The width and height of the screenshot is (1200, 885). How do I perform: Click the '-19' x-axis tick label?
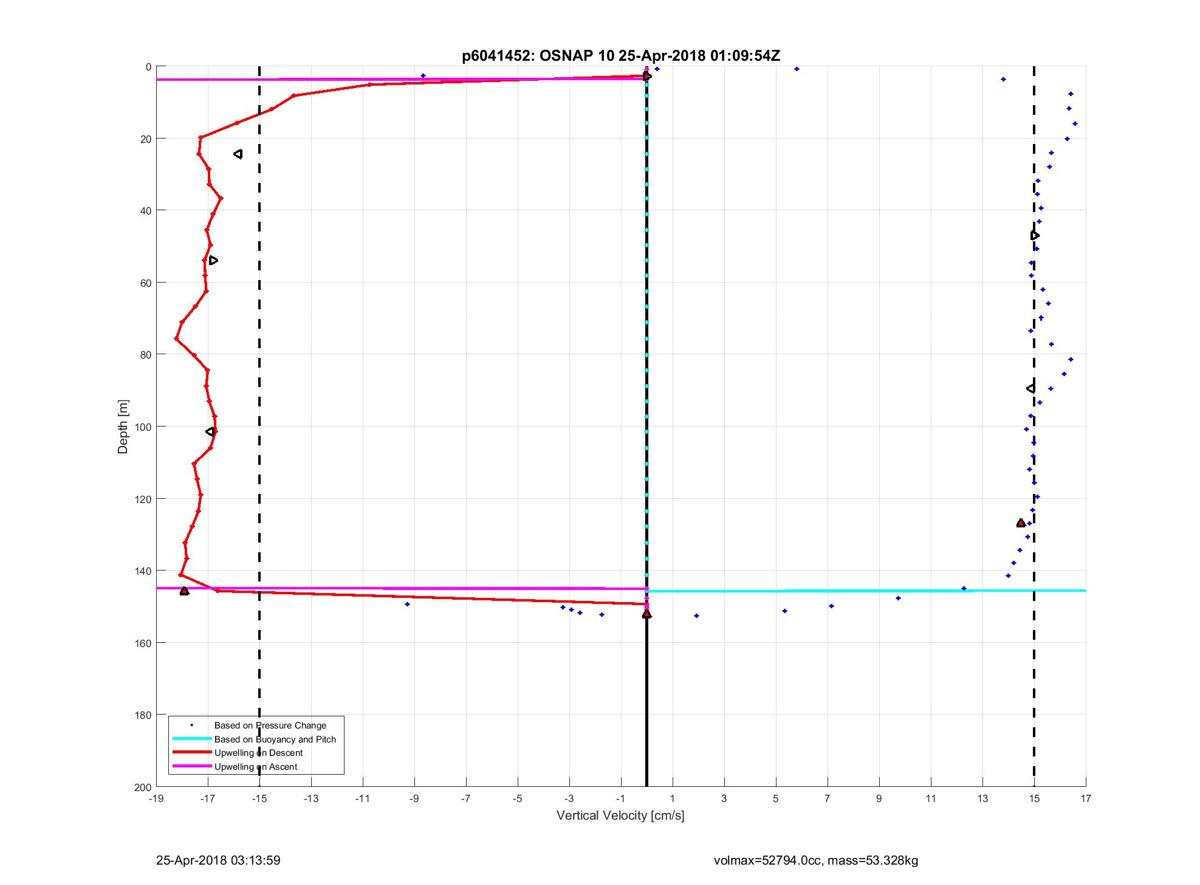(156, 798)
